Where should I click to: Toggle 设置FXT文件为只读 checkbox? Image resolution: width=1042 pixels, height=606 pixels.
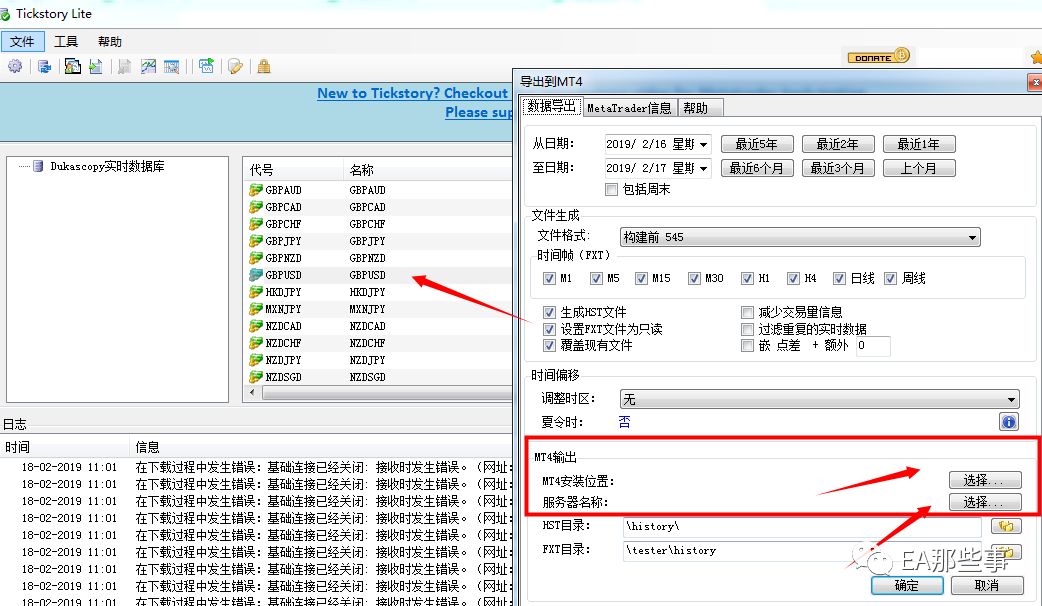tap(549, 329)
